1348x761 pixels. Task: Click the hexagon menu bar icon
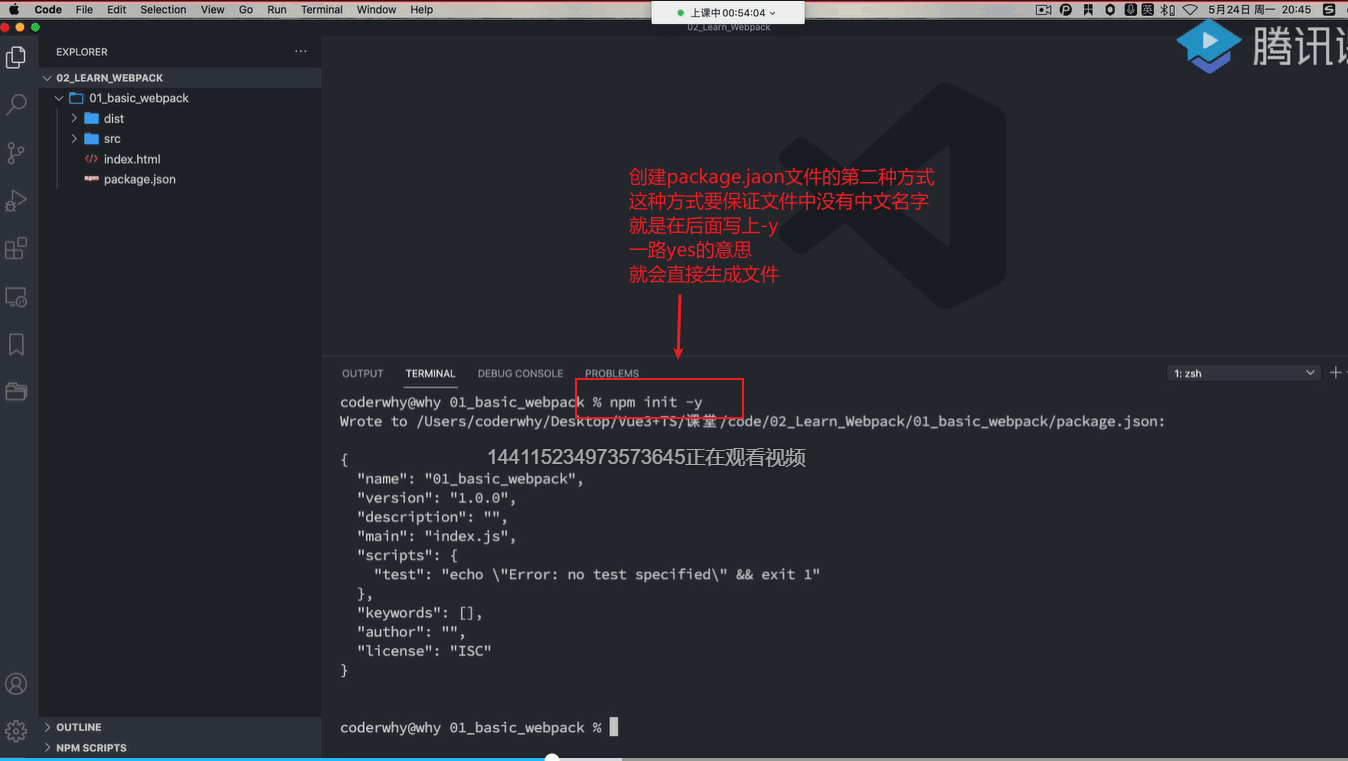1110,9
